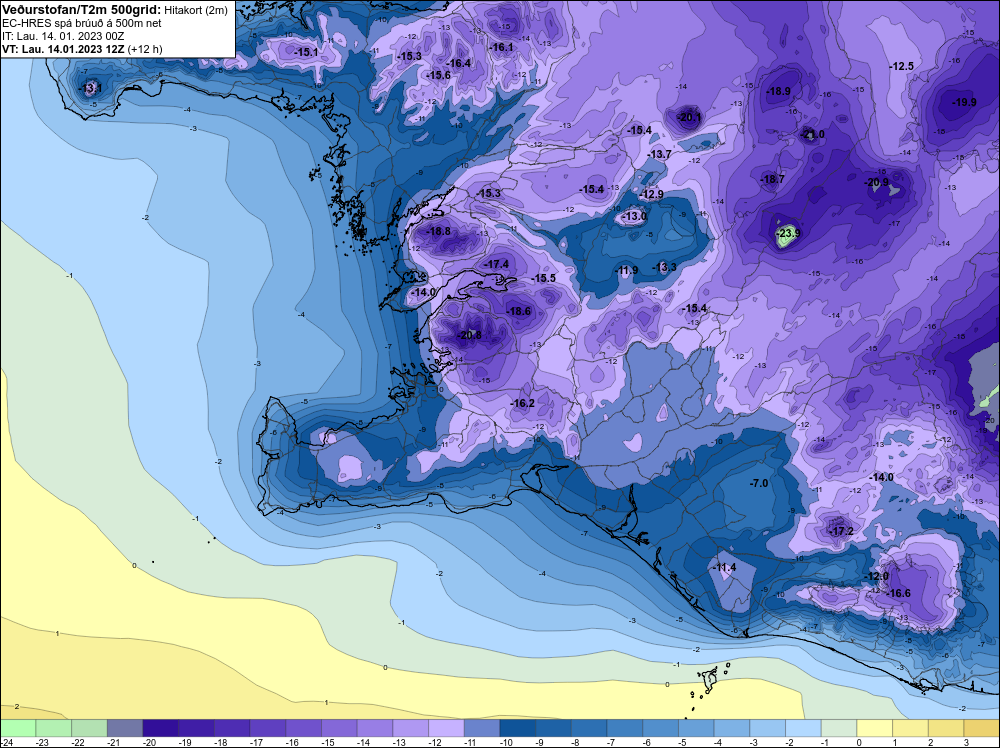
Task: Select the legend swatch labeled -10
Action: (518, 728)
